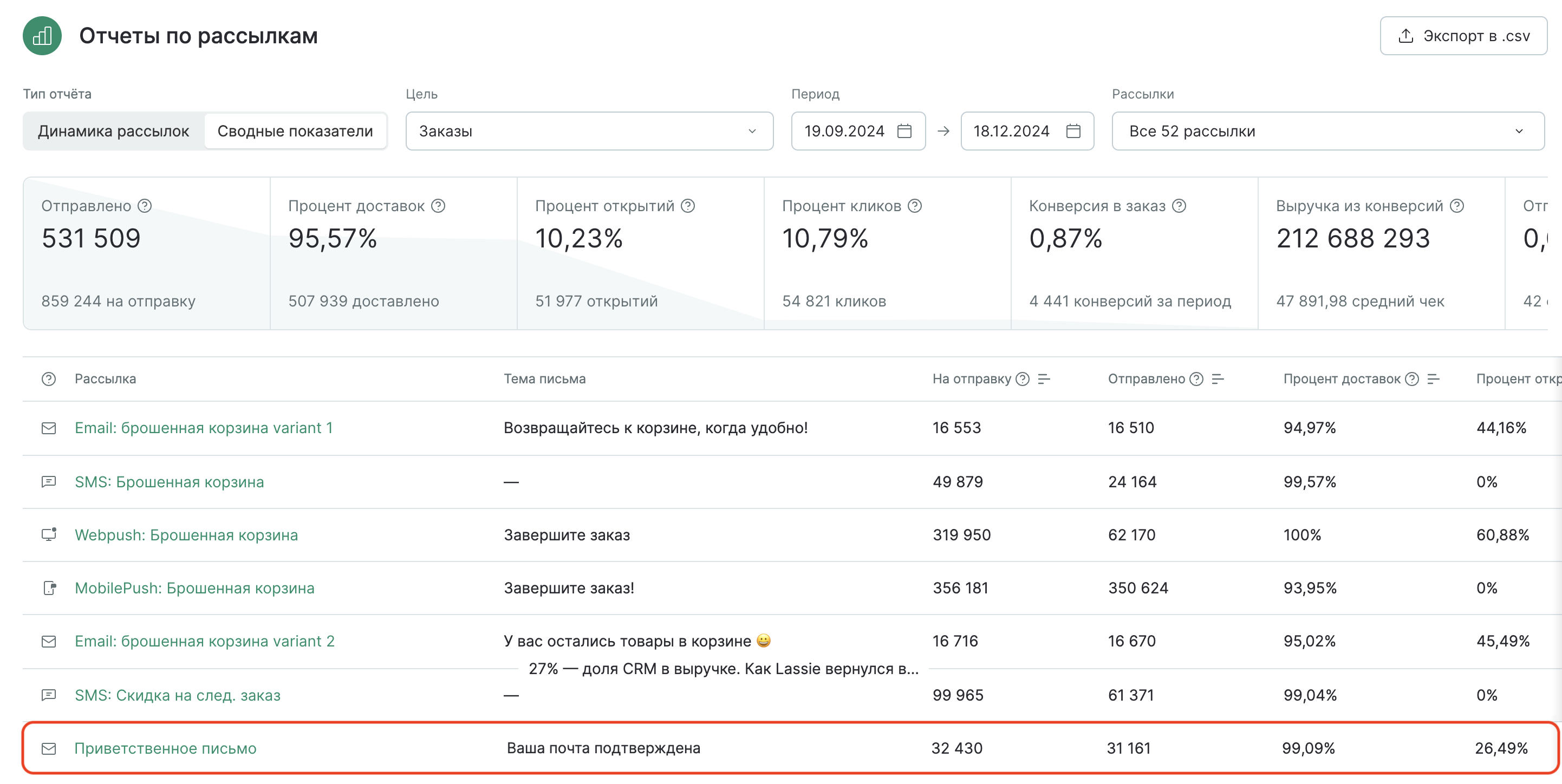Viewport: 1562px width, 784px height.
Task: Open the SMS: Скидка на след. заказ mailing
Action: (178, 695)
